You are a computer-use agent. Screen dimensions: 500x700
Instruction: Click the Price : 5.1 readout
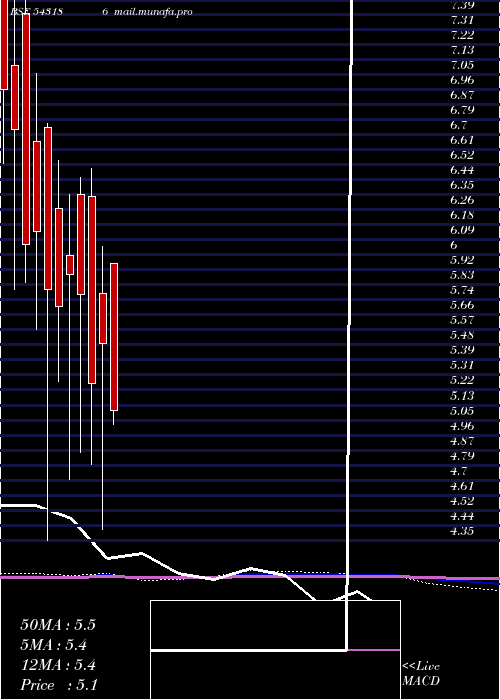coord(59,685)
